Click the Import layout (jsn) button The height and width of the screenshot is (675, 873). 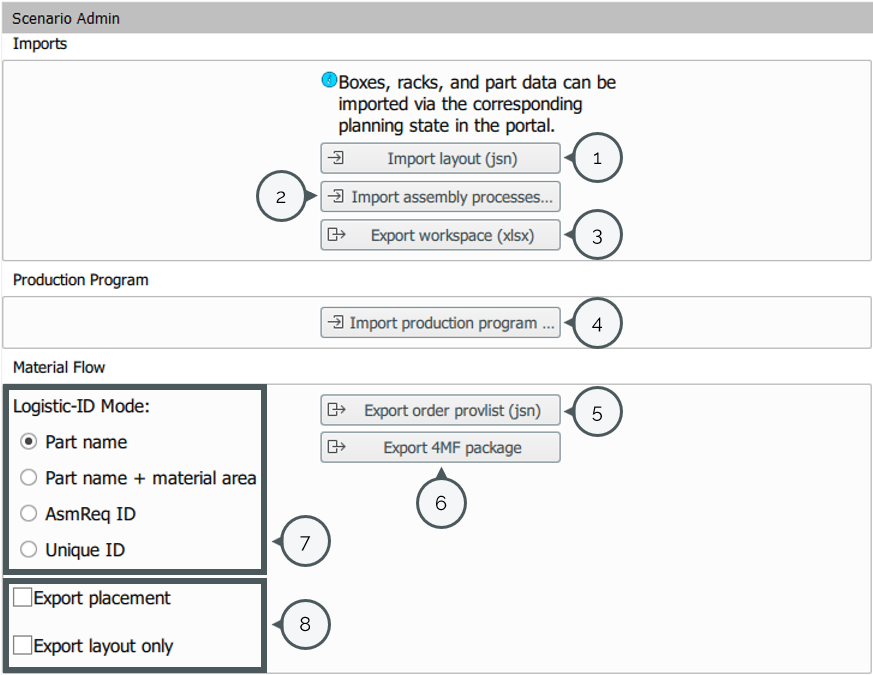(440, 159)
